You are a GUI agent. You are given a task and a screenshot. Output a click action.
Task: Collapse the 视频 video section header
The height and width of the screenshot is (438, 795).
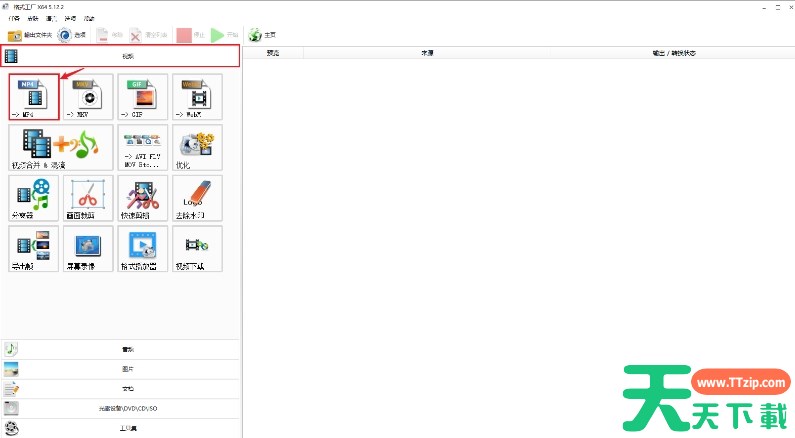click(x=120, y=56)
